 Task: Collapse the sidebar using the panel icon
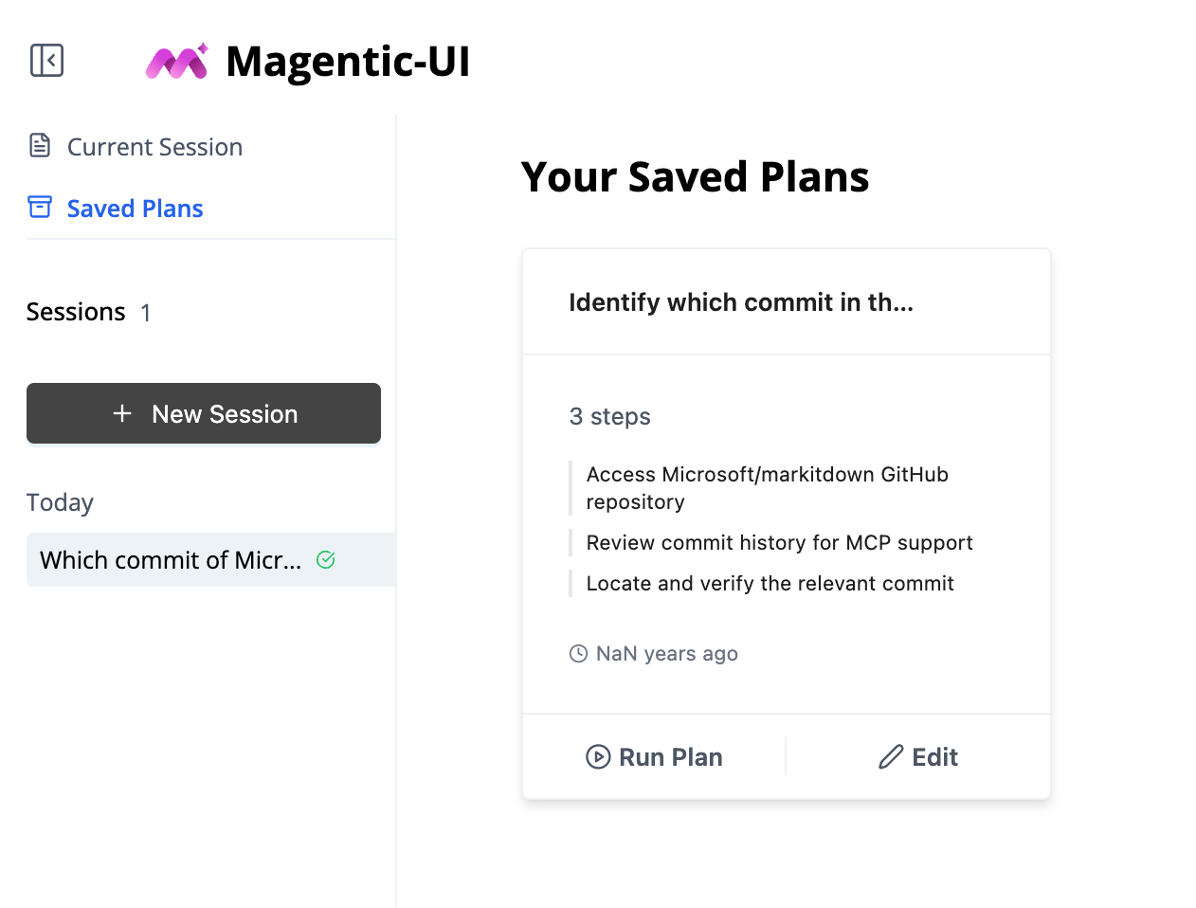click(47, 61)
